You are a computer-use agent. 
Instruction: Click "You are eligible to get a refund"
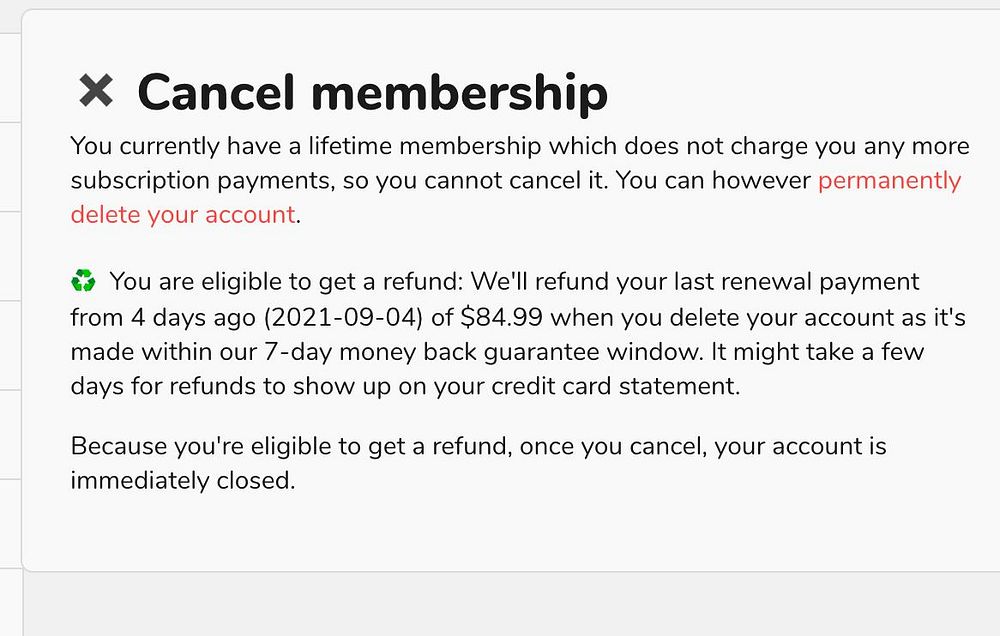click(287, 283)
